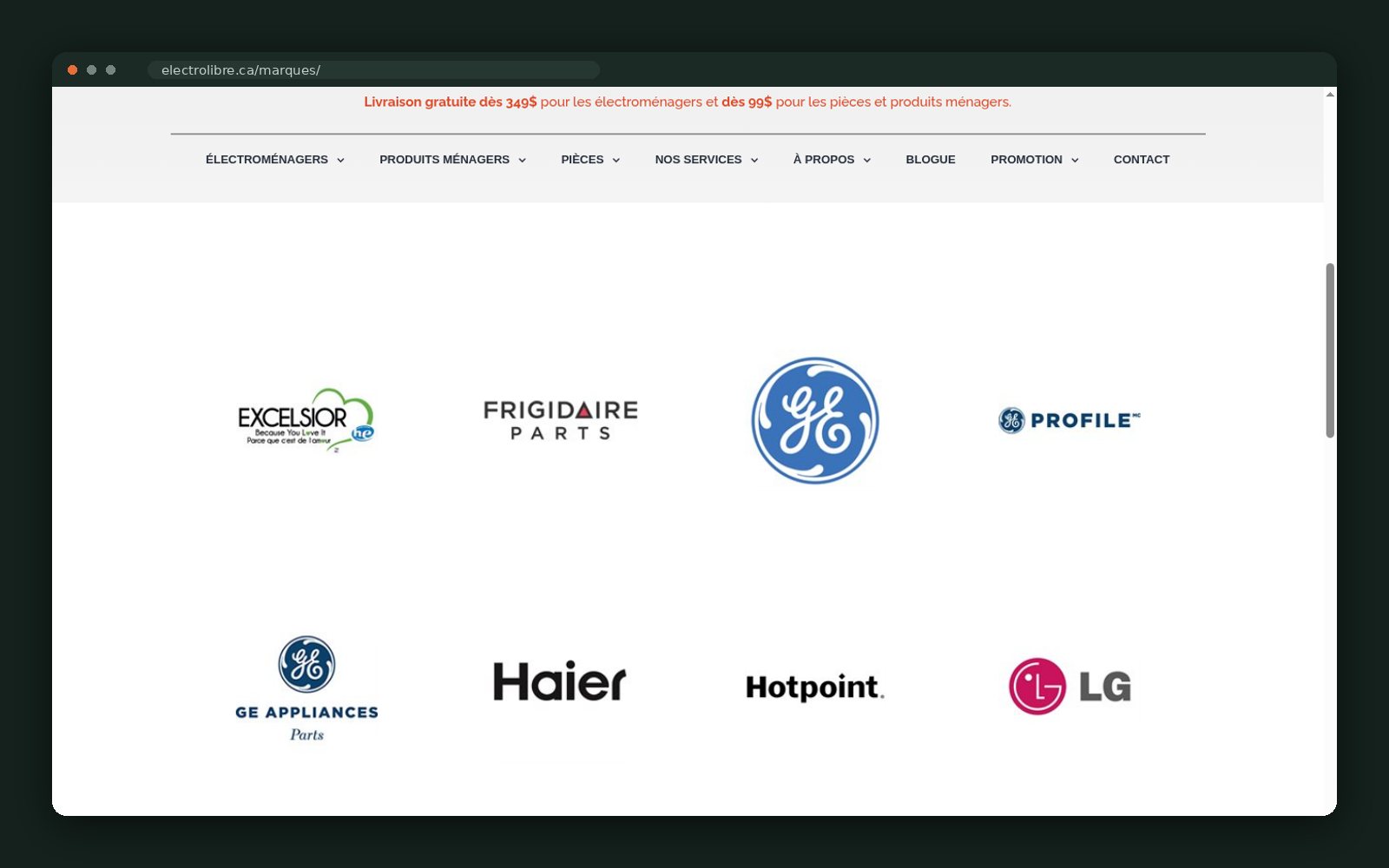The height and width of the screenshot is (868, 1389).
Task: Expand the Nos Services menu chevron
Action: point(754,161)
